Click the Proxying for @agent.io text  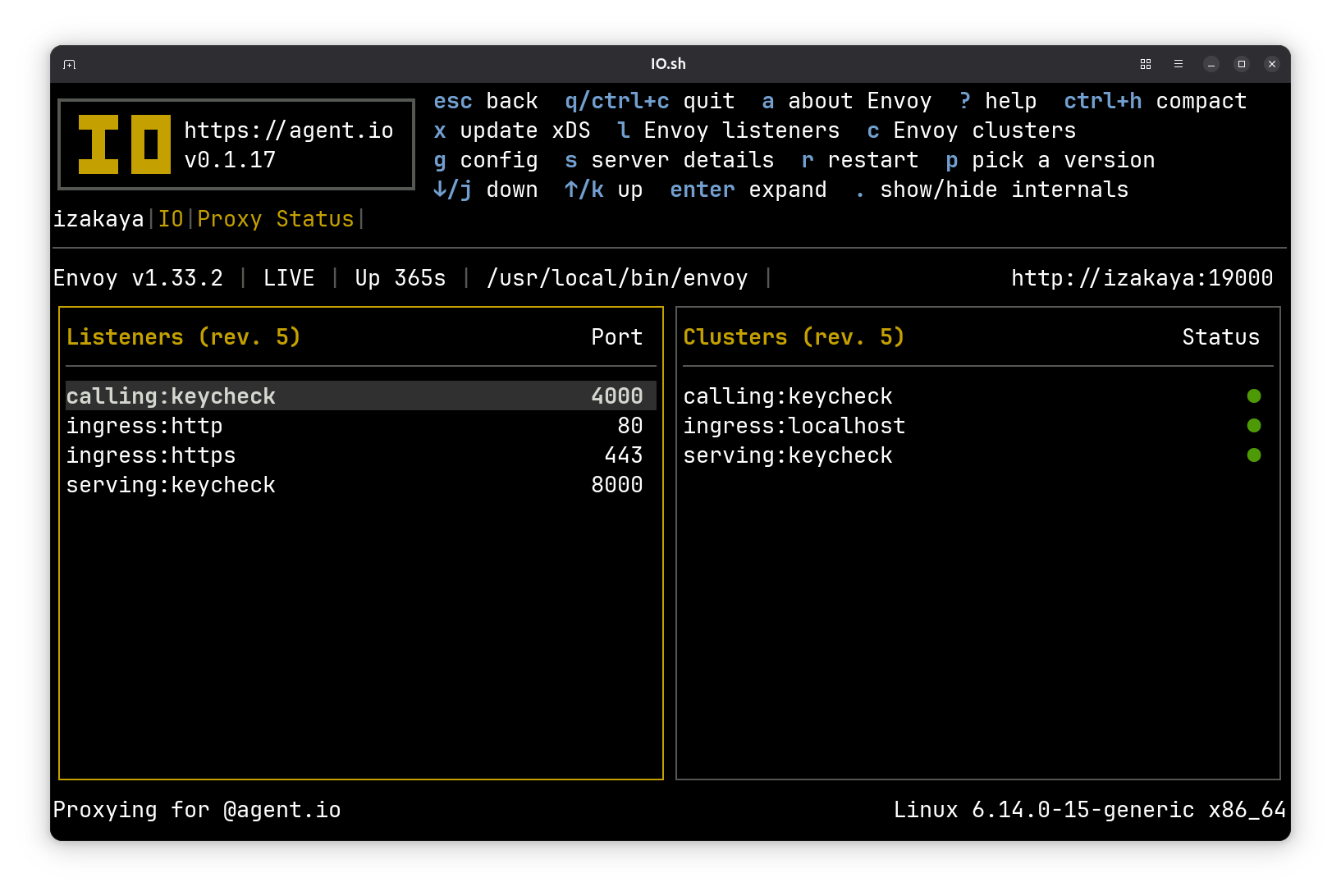(x=197, y=810)
